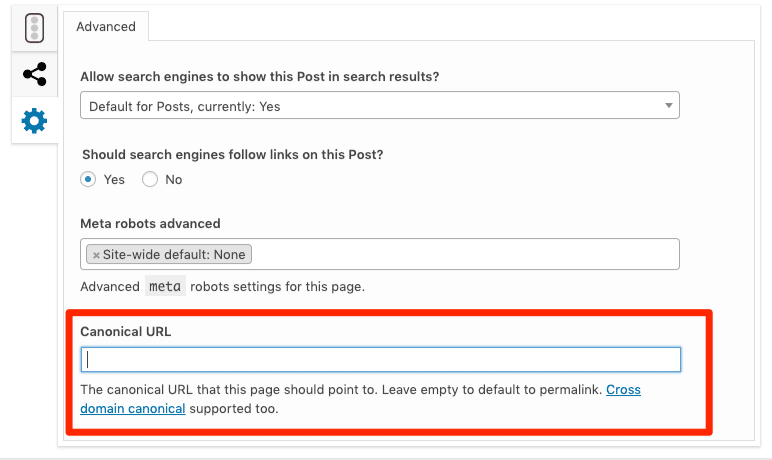Switch to the Advanced tab
The image size is (772, 460).
106,27
